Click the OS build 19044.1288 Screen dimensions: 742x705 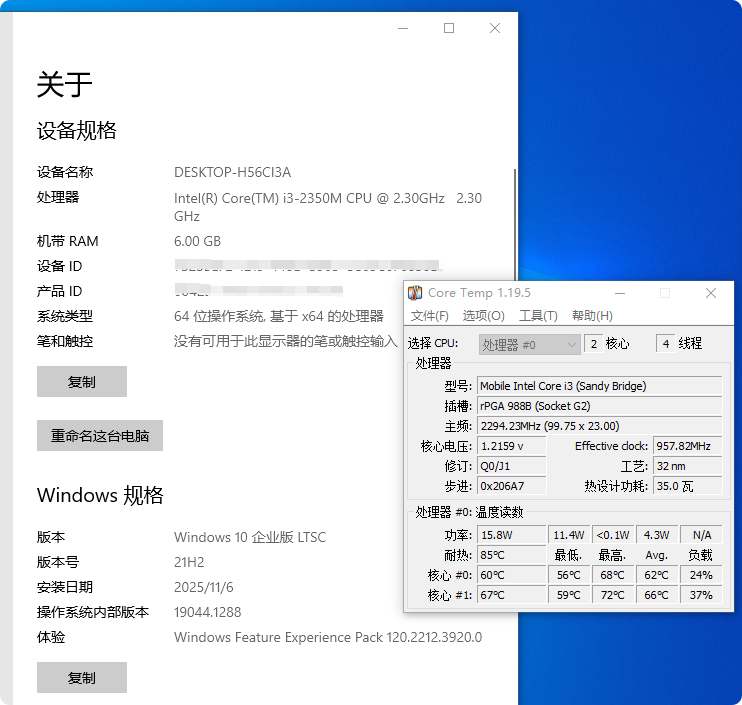(x=207, y=612)
